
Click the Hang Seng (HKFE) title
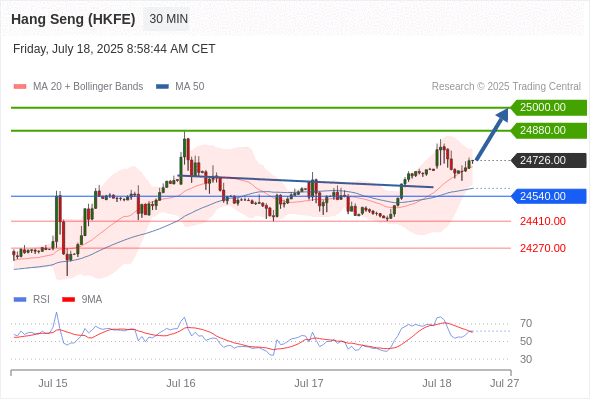(73, 19)
